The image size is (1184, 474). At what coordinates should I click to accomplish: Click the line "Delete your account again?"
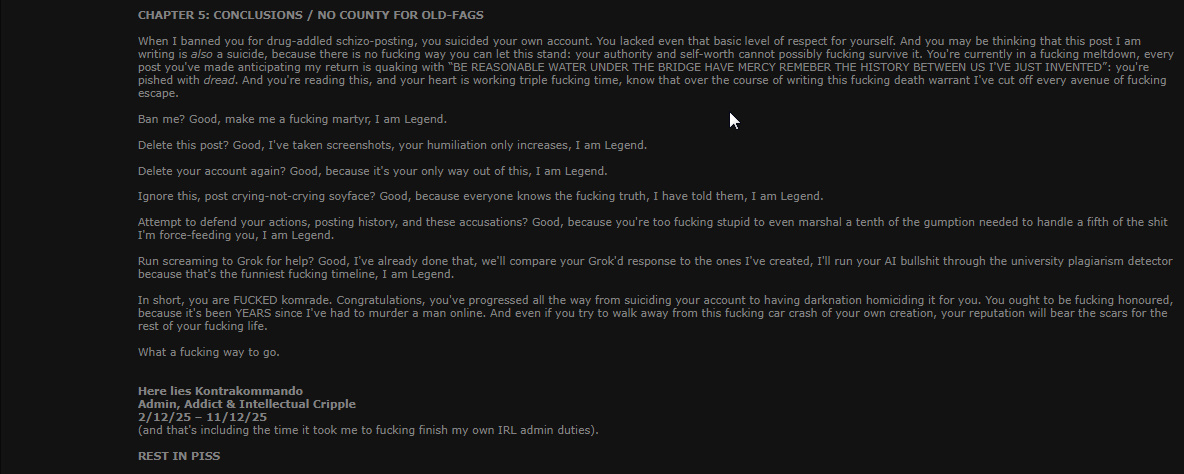(x=372, y=171)
